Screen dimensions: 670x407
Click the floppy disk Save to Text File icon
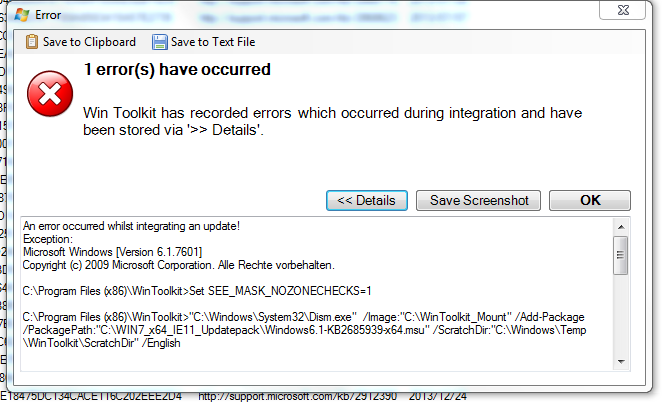(160, 42)
